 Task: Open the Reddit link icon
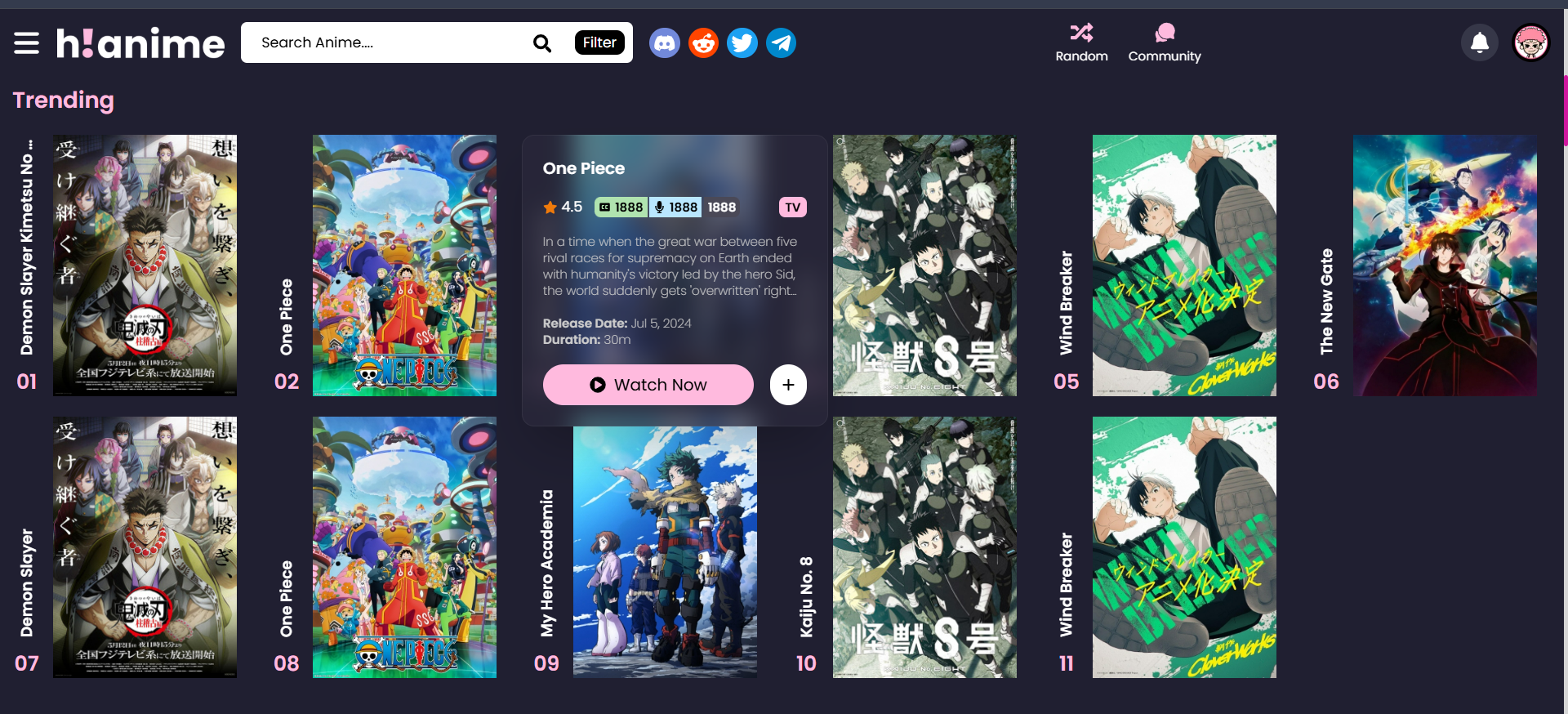703,43
